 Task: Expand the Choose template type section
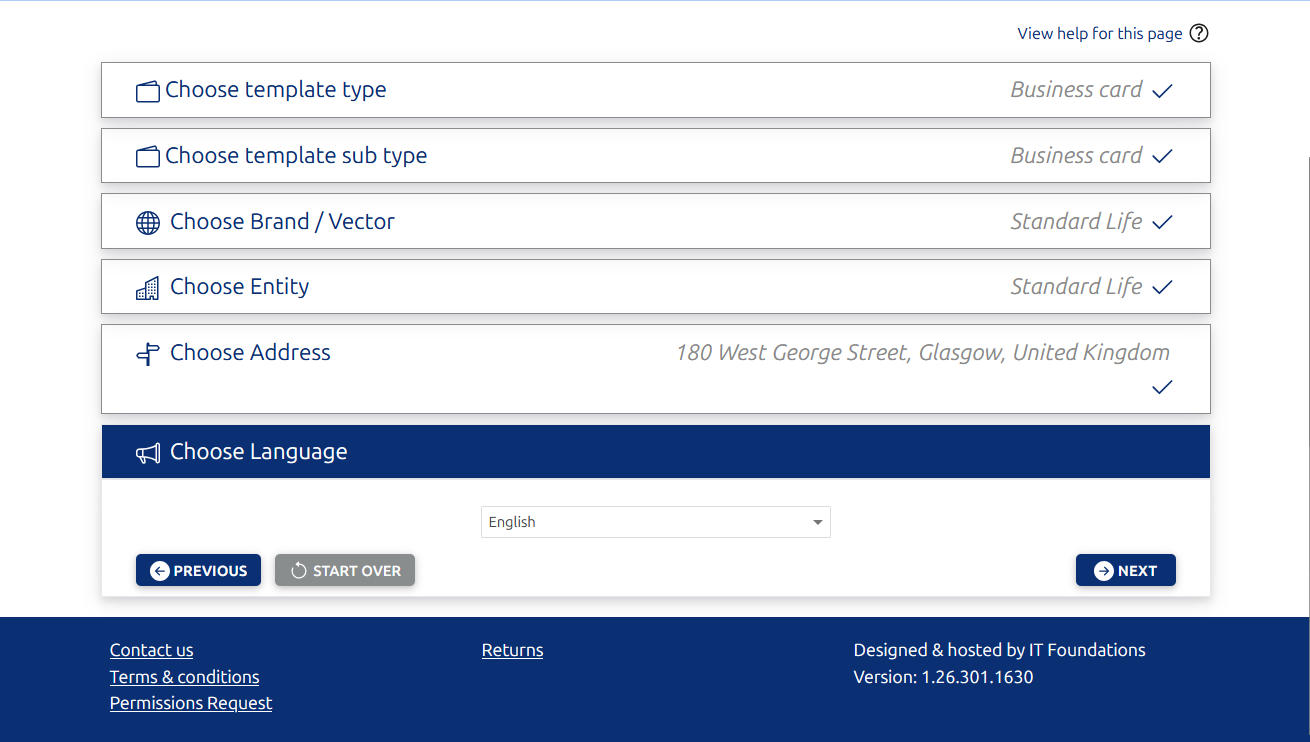click(276, 90)
